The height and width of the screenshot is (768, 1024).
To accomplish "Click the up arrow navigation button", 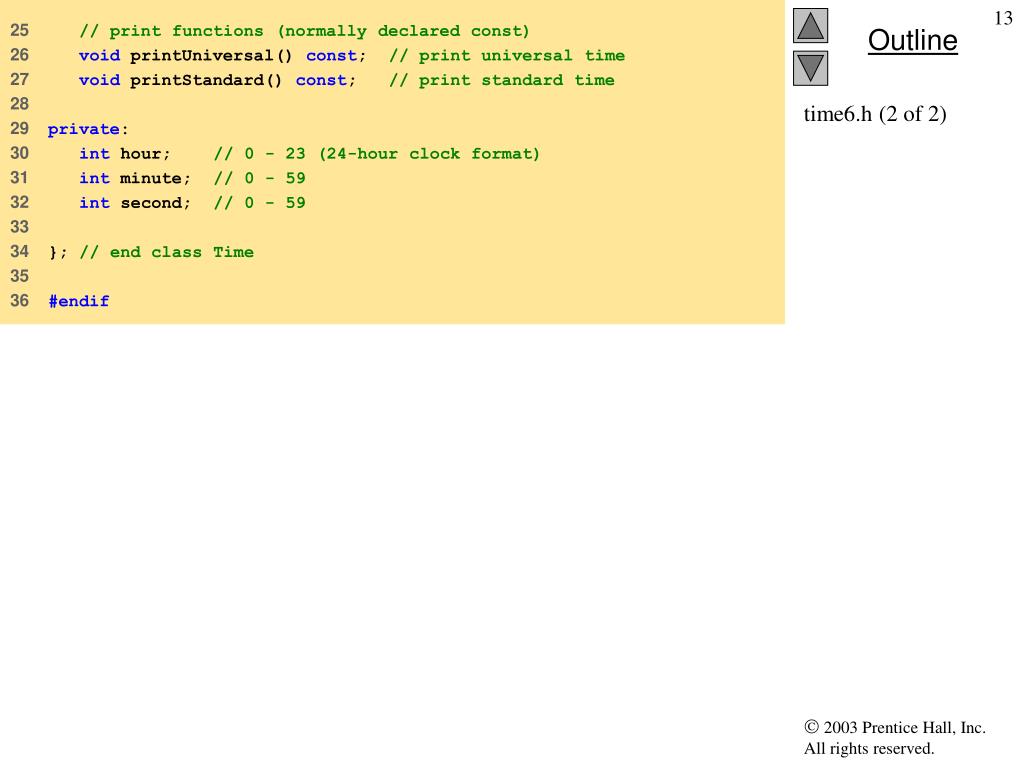I will 810,25.
